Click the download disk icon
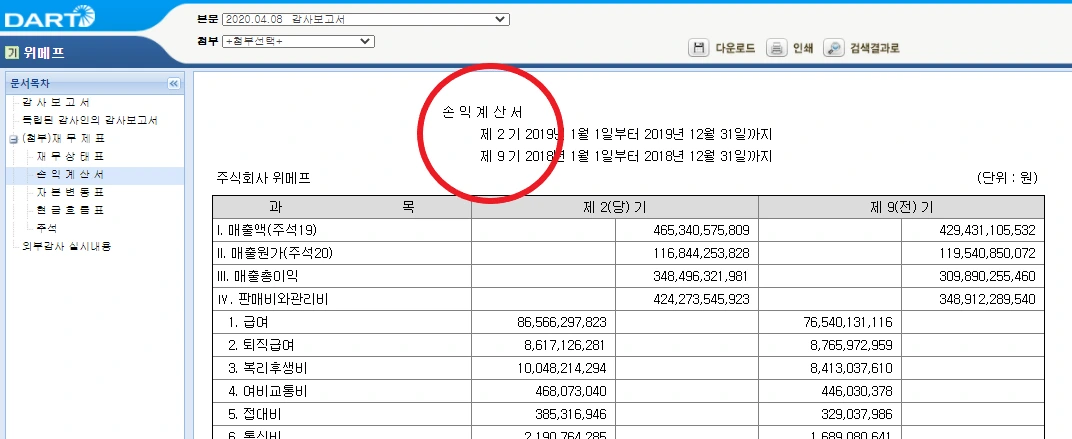This screenshot has height=439, width=1072. [698, 48]
